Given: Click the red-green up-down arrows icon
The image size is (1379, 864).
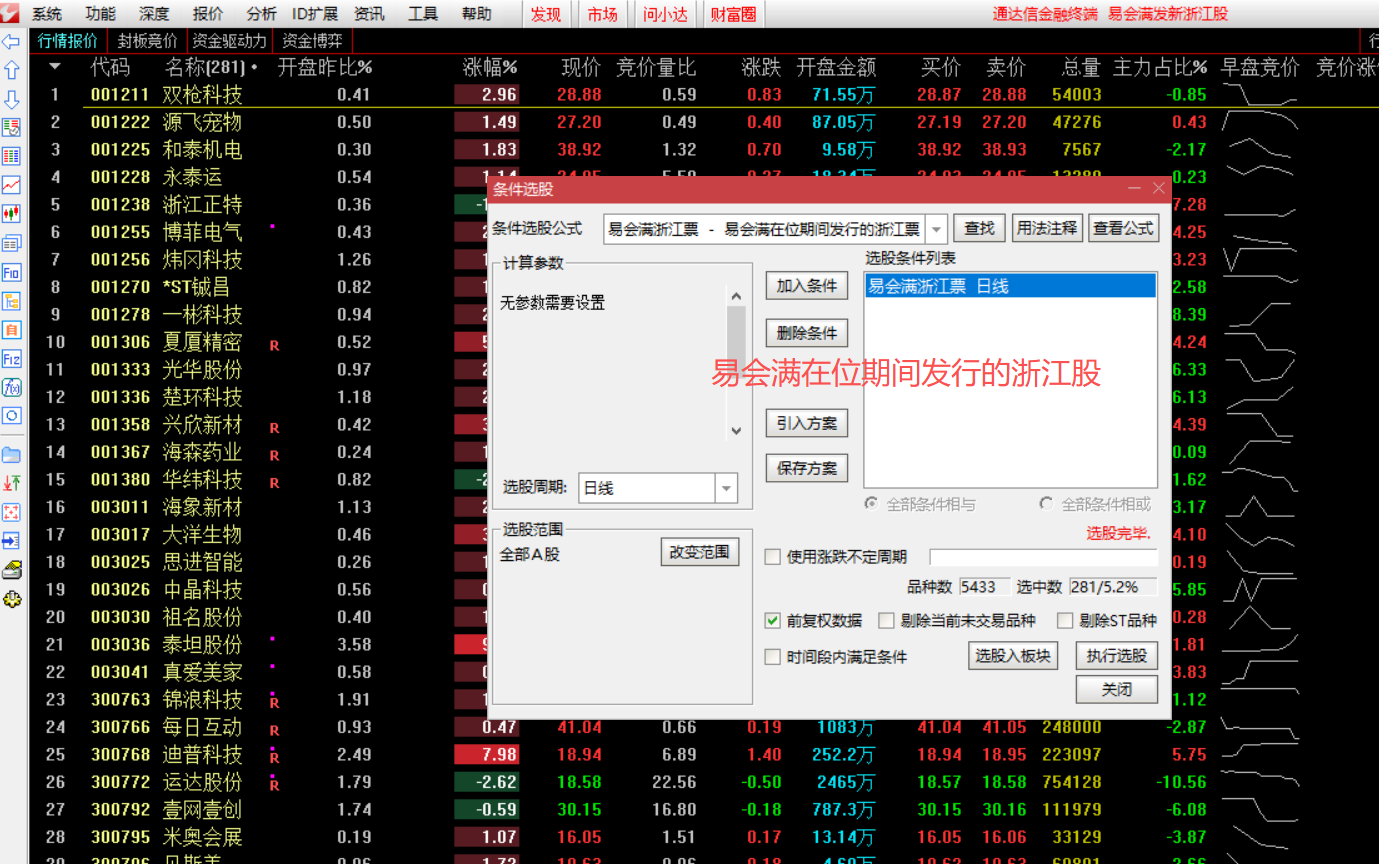Looking at the screenshot, I should pos(11,484).
